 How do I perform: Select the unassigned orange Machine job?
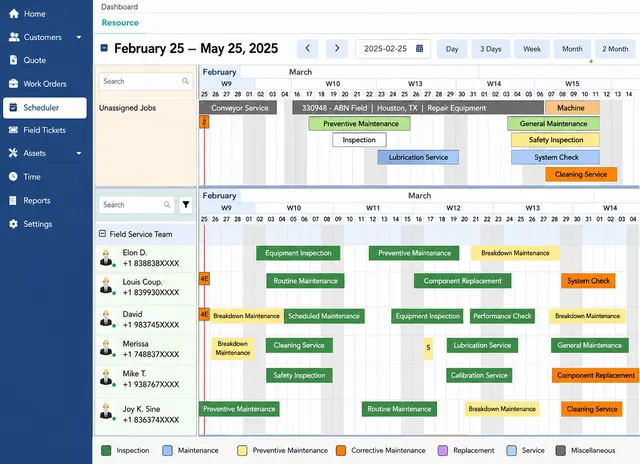572,108
